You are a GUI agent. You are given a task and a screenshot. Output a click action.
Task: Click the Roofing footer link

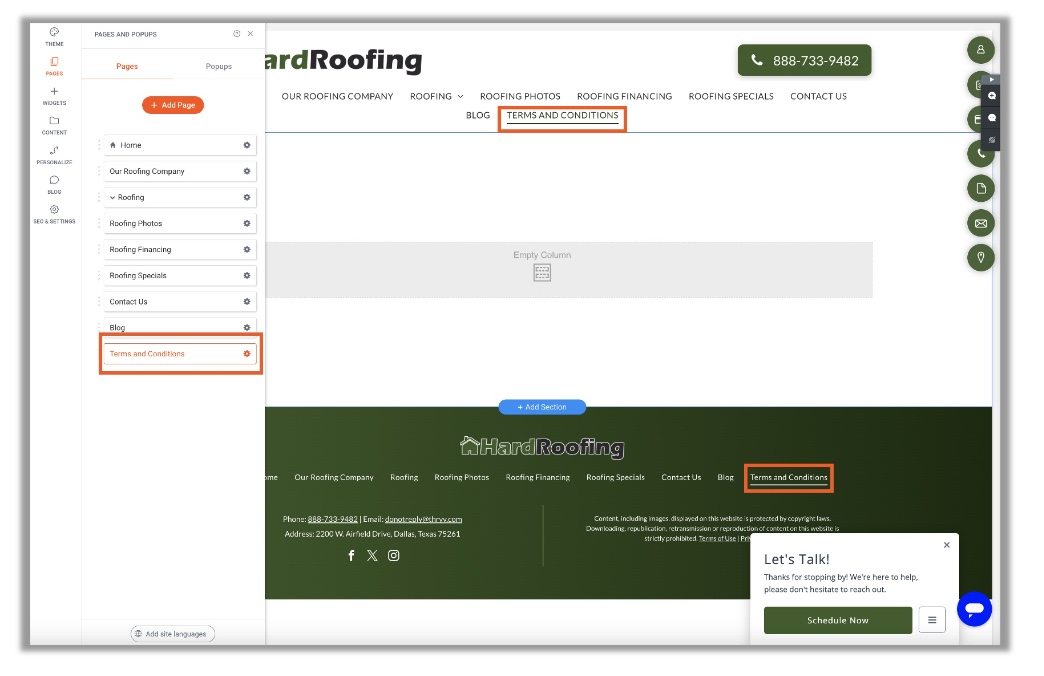[404, 477]
